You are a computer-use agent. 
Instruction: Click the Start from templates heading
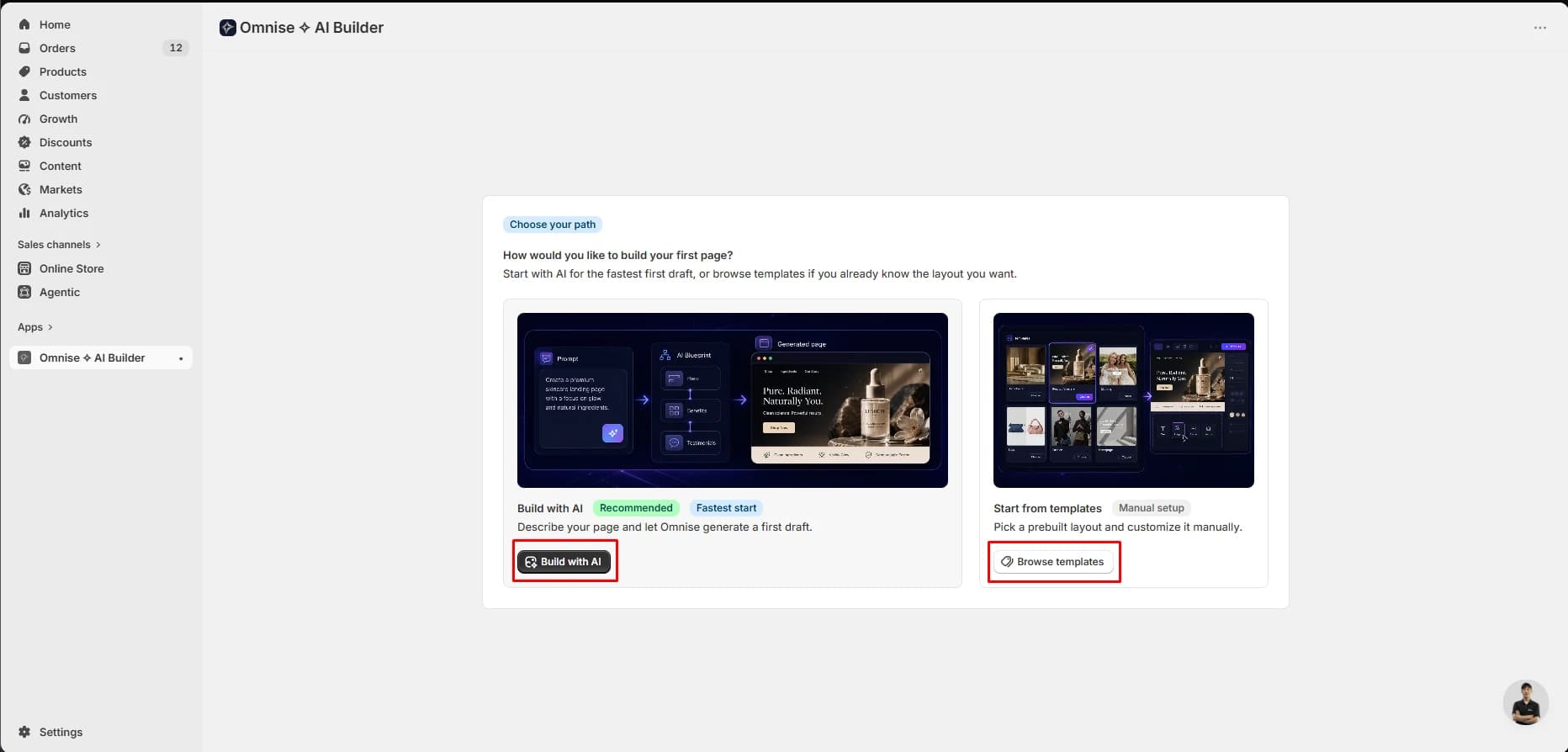(1047, 508)
